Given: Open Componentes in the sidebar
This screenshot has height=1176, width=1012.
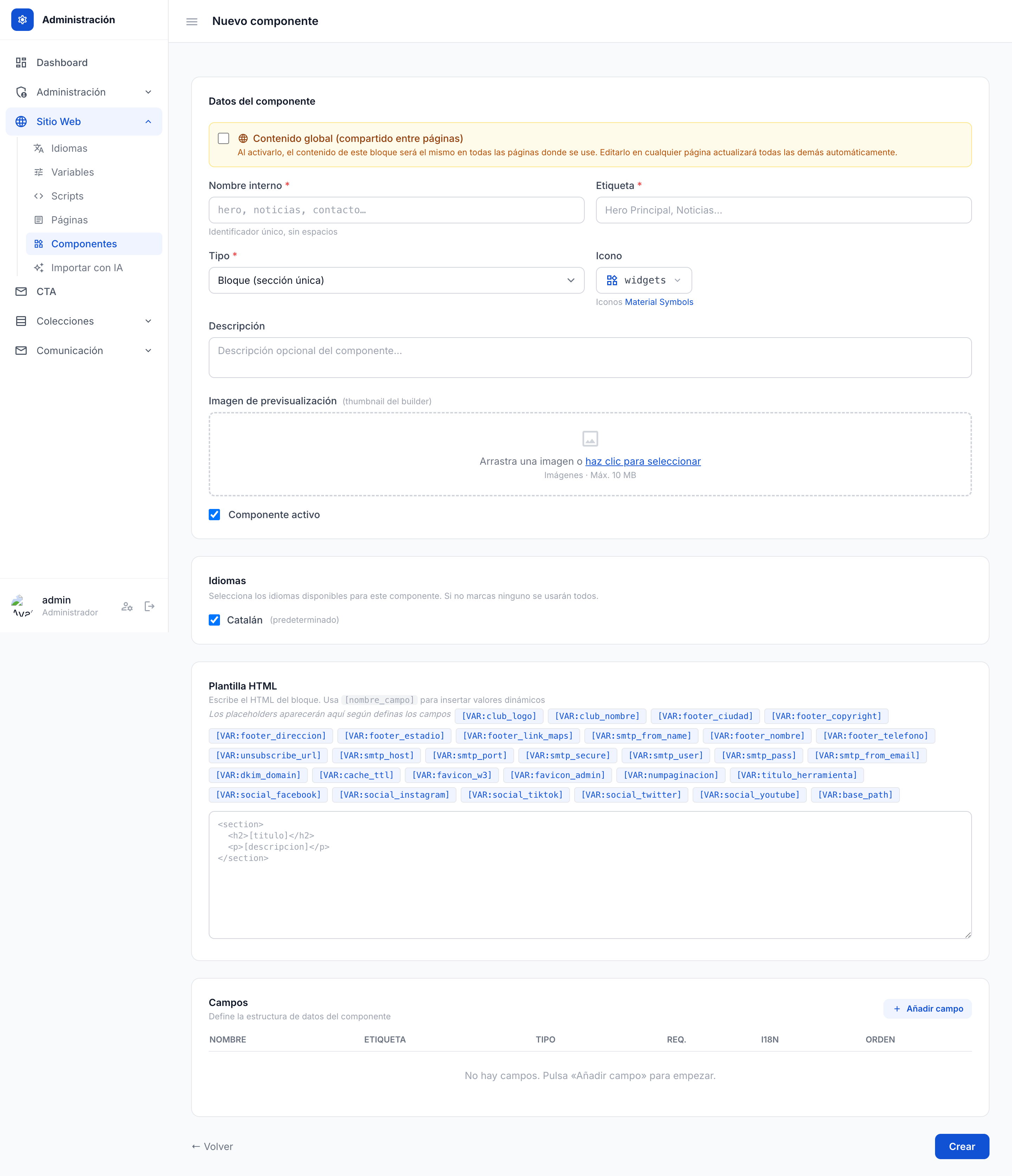Looking at the screenshot, I should 94,243.
